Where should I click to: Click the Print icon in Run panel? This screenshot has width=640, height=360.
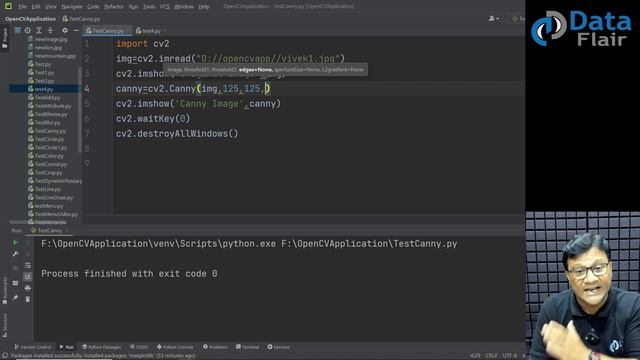pyautogui.click(x=27, y=288)
